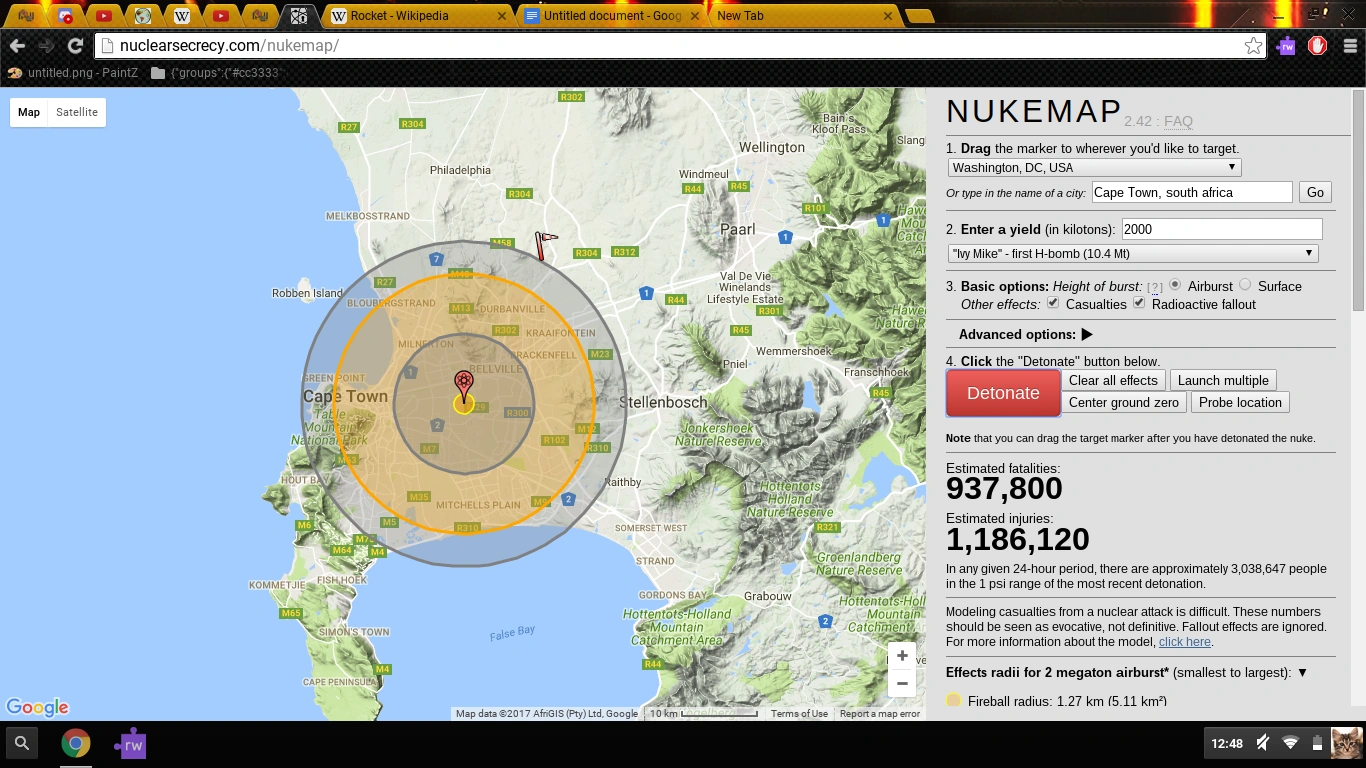The height and width of the screenshot is (768, 1366).
Task: Click the Go button beside the city field
Action: [1315, 192]
